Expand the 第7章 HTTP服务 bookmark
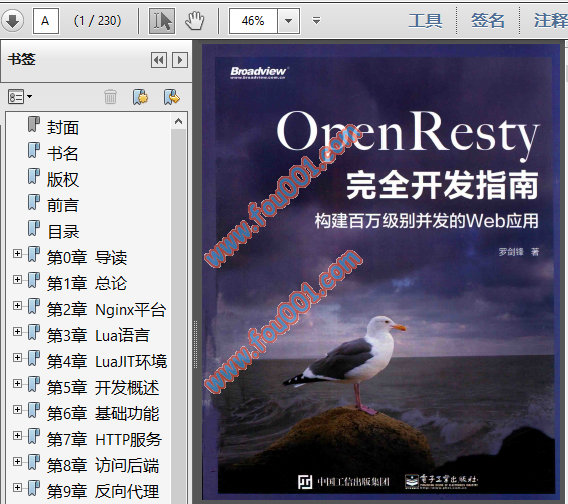This screenshot has height=504, width=568. (x=17, y=436)
